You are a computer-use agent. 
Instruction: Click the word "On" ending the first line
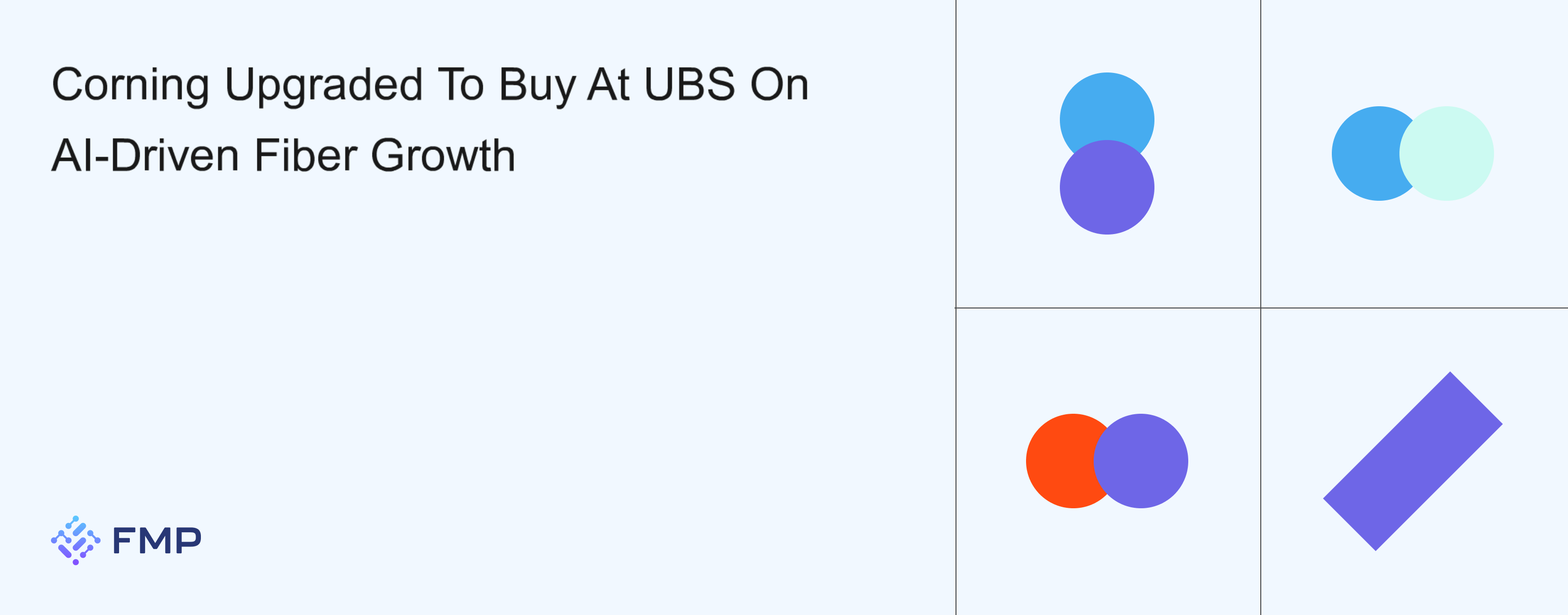(779, 85)
